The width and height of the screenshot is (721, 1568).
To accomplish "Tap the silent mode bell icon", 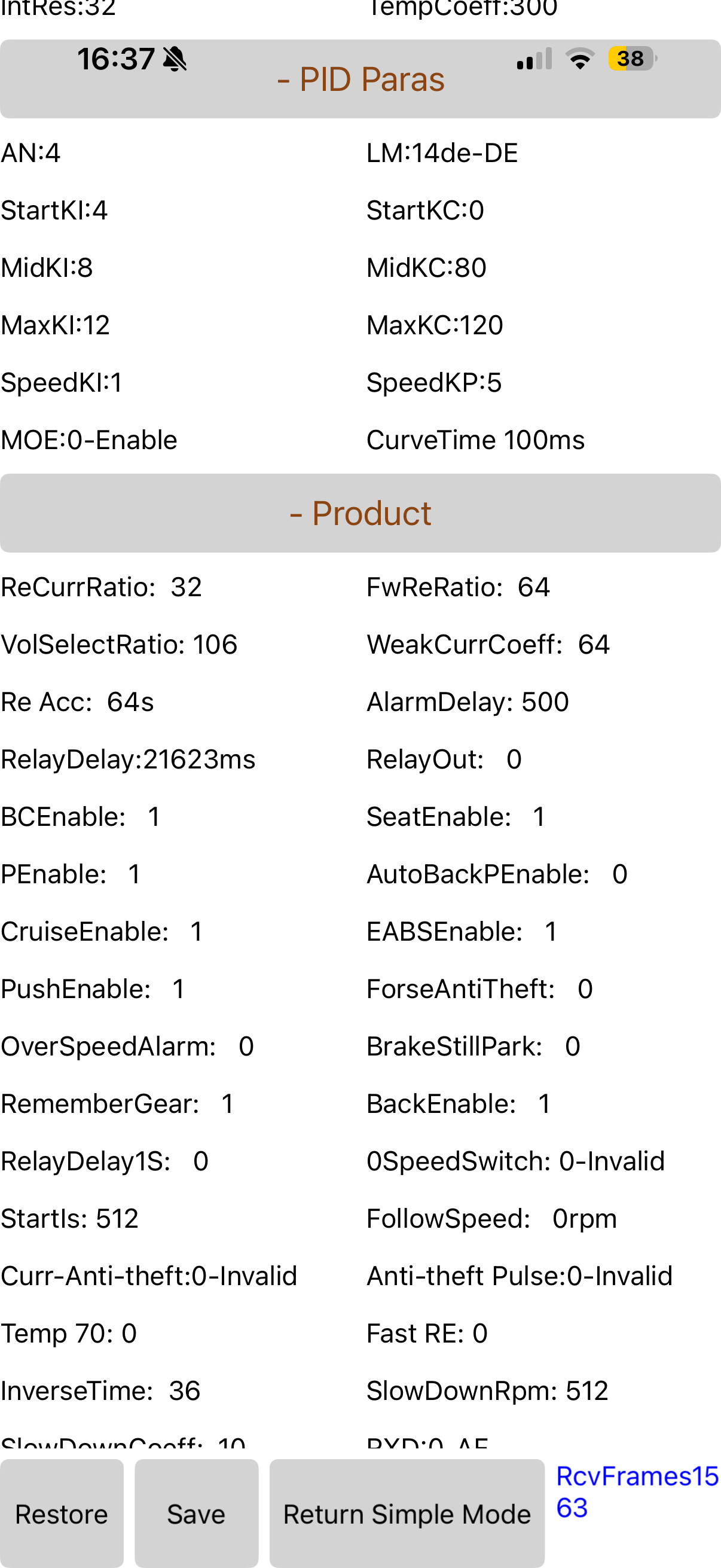I will (175, 59).
